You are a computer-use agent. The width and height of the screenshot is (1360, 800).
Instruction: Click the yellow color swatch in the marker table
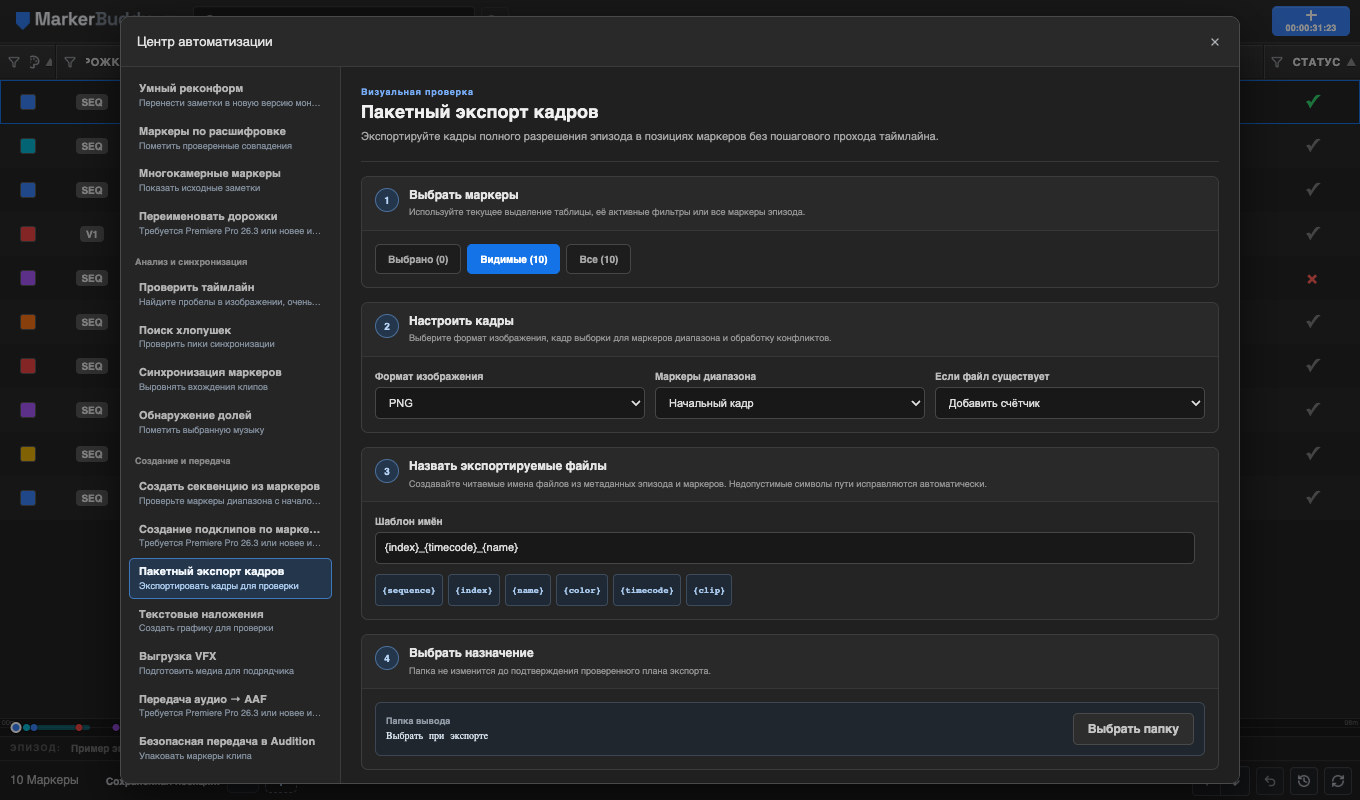(28, 454)
